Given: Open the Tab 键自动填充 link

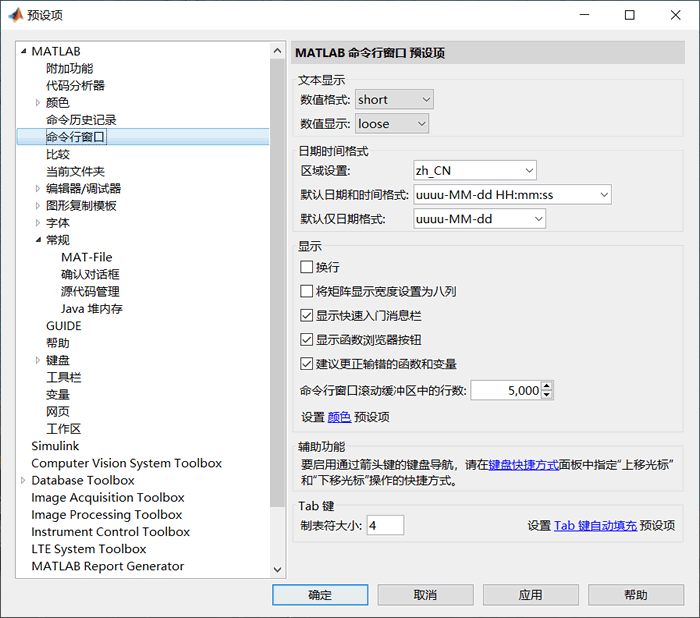Looking at the screenshot, I should coord(596,526).
